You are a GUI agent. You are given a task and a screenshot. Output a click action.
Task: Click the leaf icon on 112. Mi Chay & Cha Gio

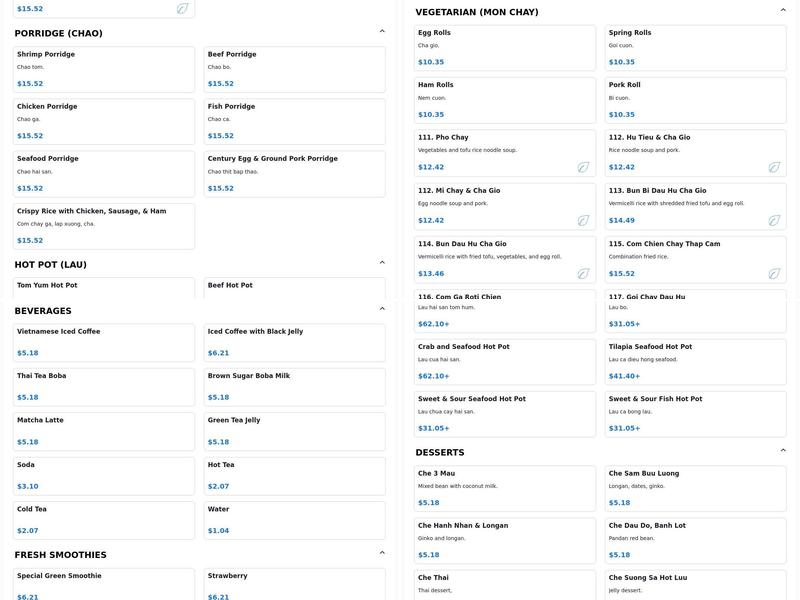[x=583, y=221]
